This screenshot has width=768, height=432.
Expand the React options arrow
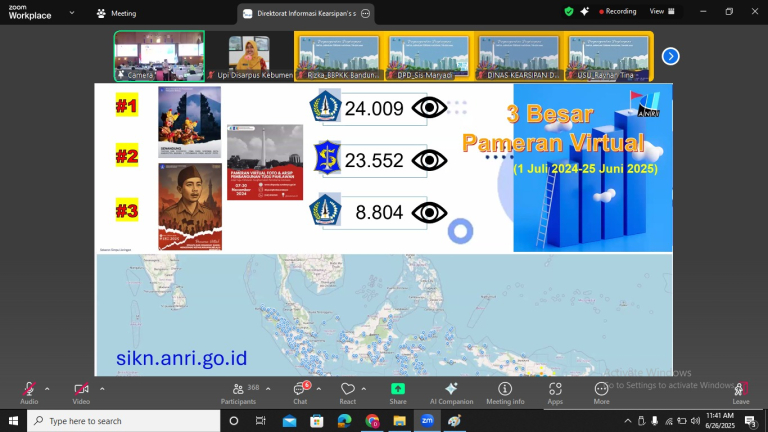[363, 389]
